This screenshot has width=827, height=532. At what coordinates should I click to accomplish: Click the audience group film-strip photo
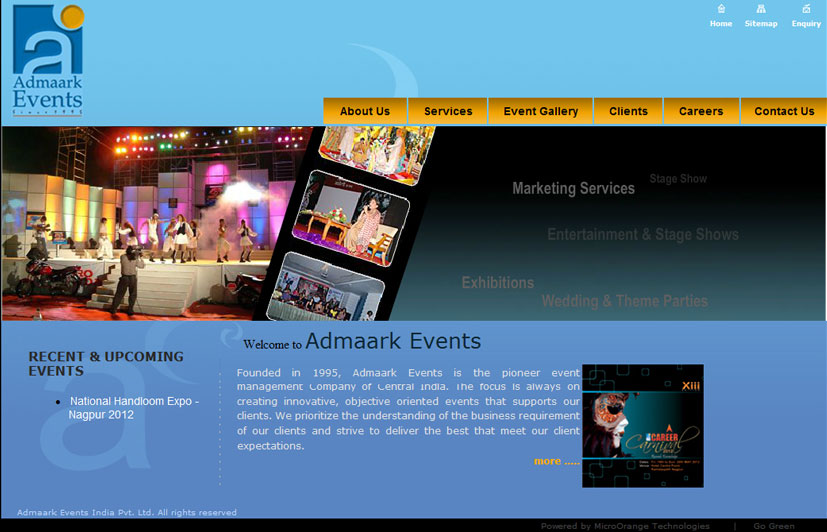pyautogui.click(x=327, y=287)
